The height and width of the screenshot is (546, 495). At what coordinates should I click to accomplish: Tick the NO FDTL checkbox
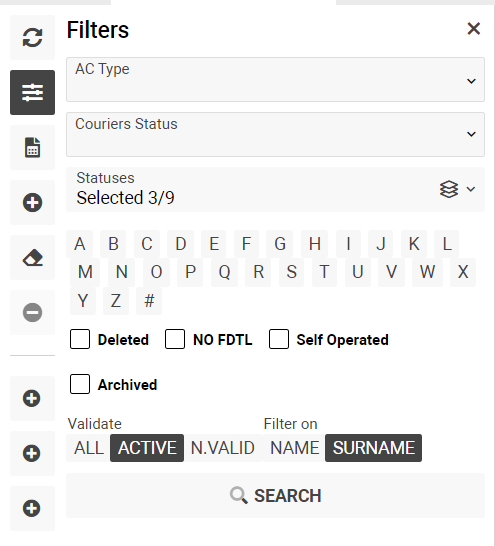pyautogui.click(x=175, y=339)
